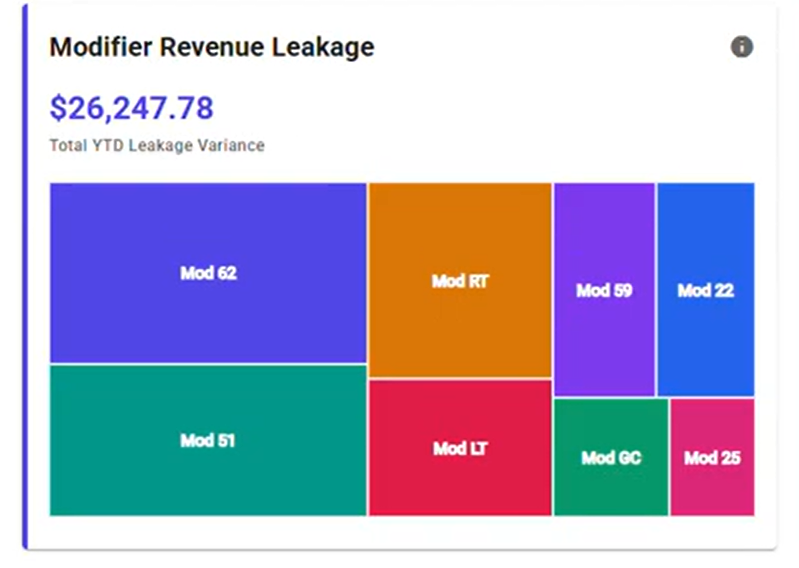Screen dimensions: 799x568
Task: Select the Mod GC treemap block
Action: [611, 457]
